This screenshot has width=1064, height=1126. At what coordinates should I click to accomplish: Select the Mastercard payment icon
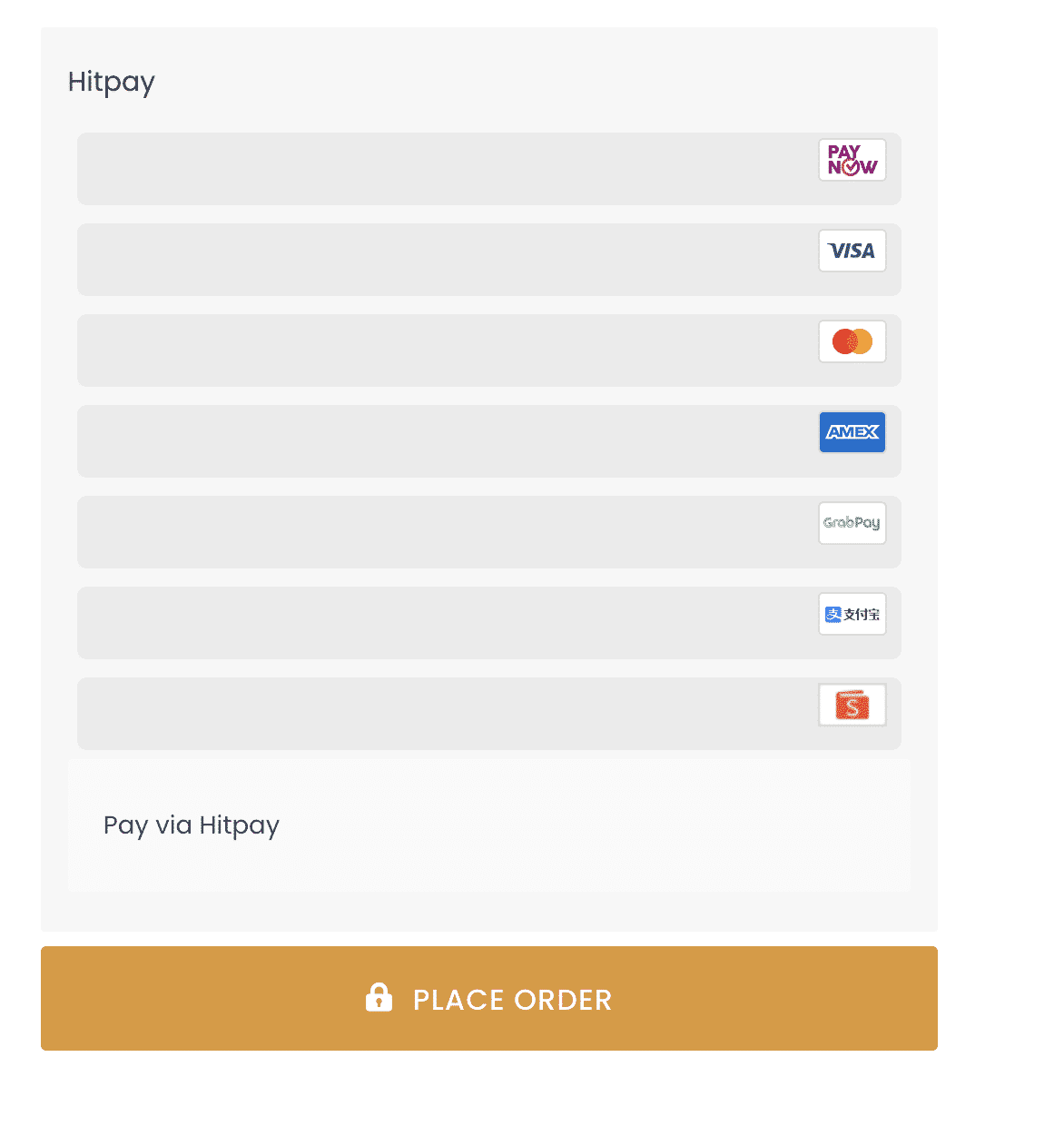(852, 341)
